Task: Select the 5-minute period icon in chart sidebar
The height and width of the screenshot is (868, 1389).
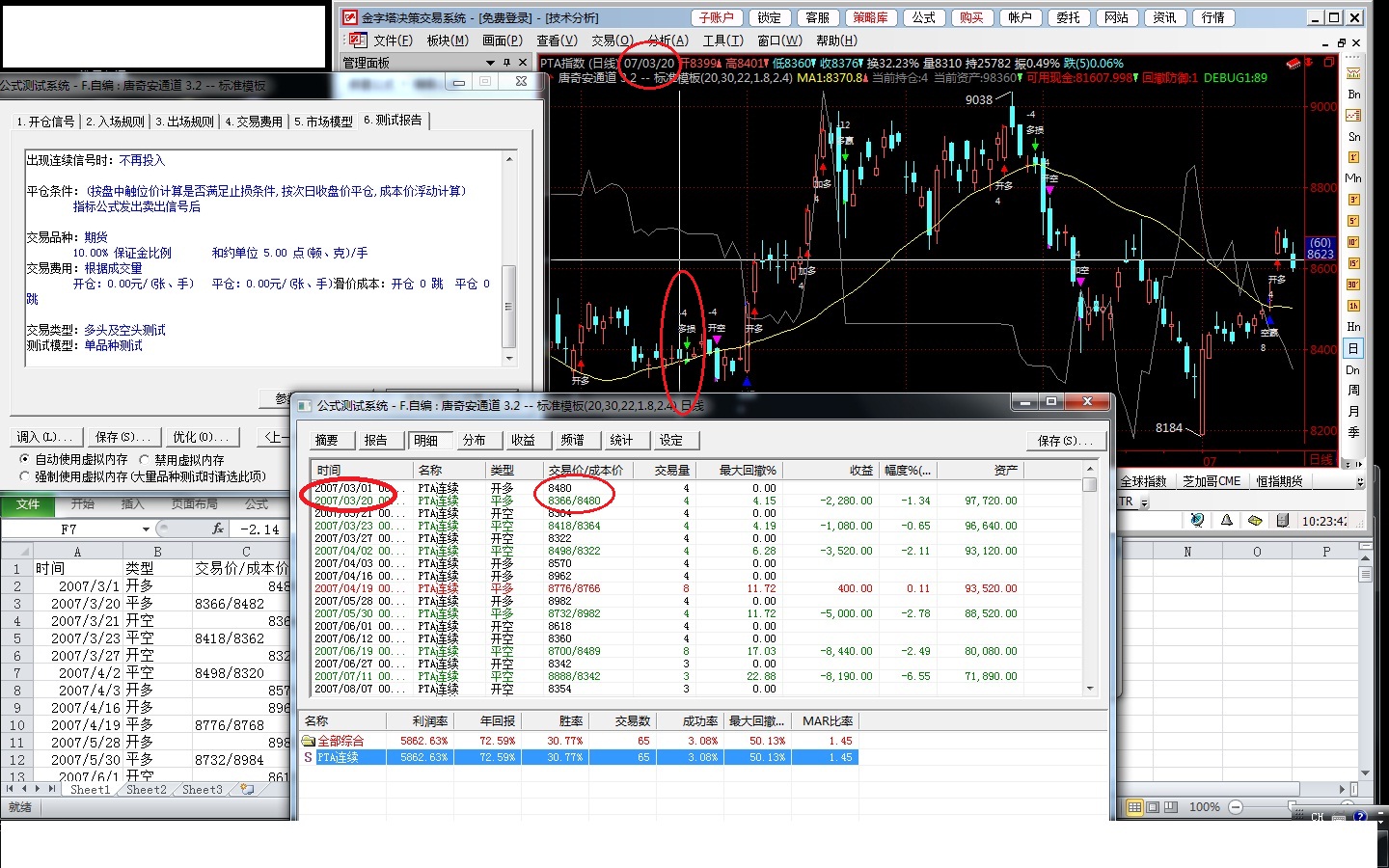Action: point(1353,221)
